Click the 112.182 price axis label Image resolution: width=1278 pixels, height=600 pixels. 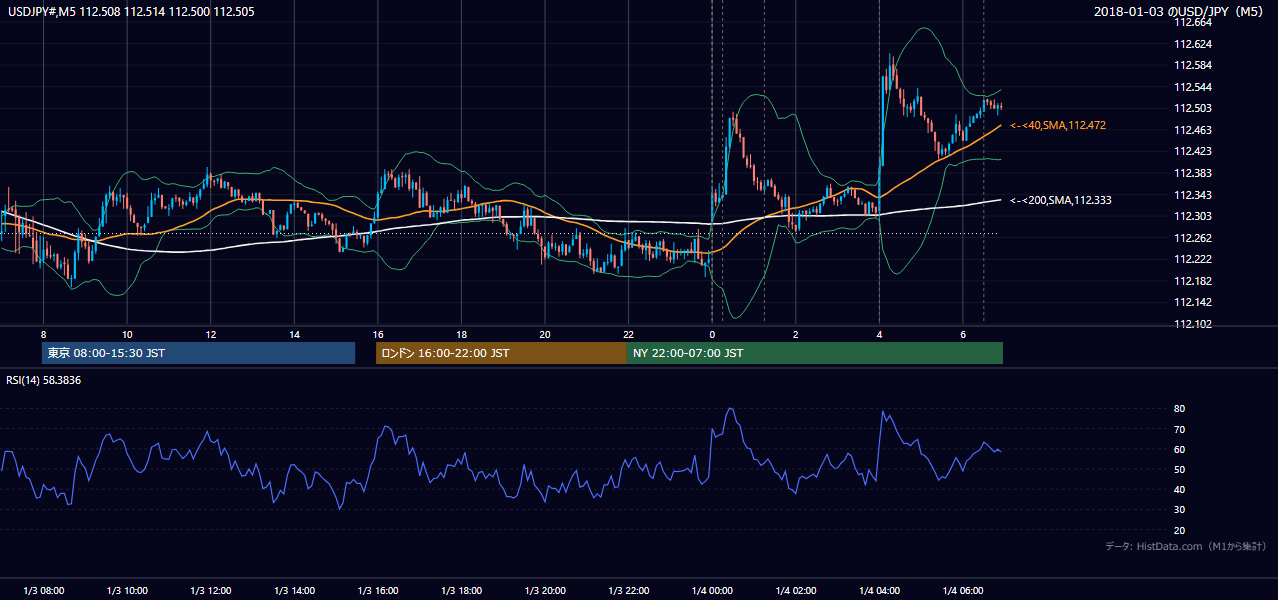click(x=1192, y=282)
